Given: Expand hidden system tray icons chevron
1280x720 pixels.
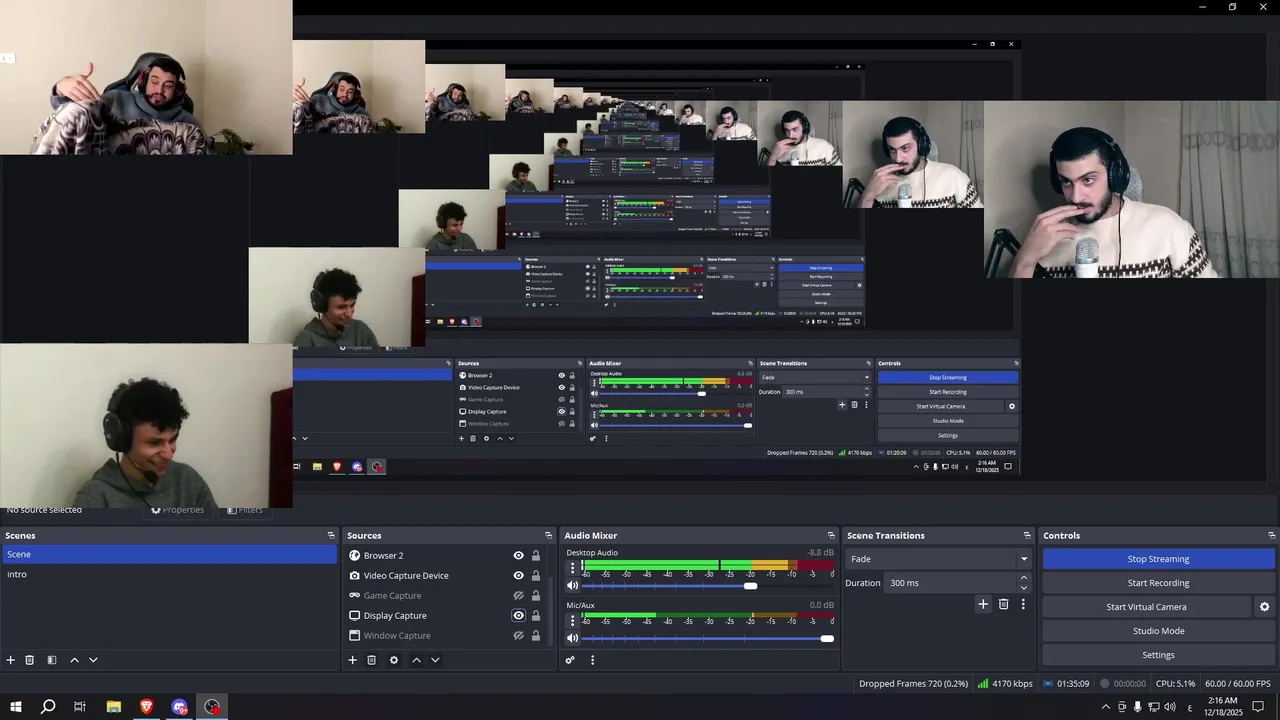Looking at the screenshot, I should [1105, 707].
